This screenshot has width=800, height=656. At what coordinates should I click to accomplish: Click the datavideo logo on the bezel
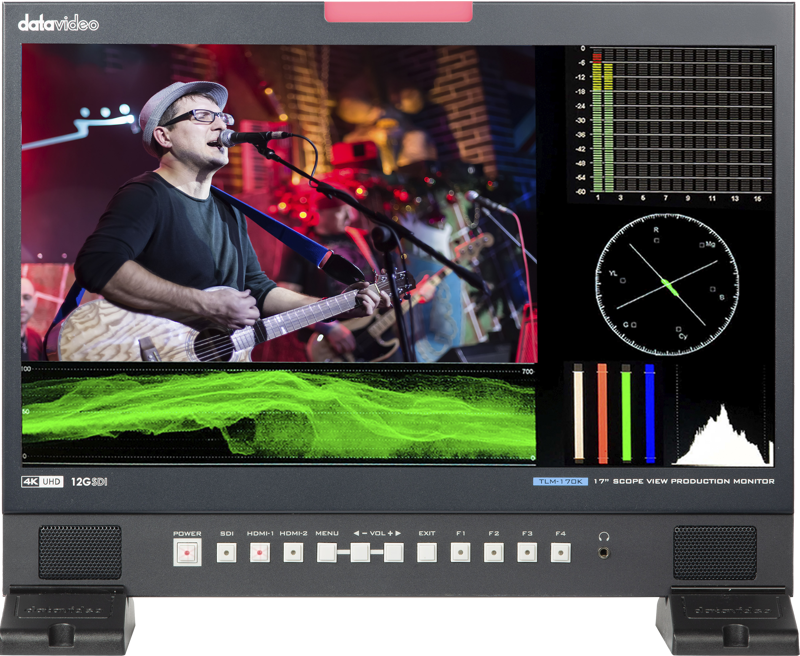click(x=58, y=23)
